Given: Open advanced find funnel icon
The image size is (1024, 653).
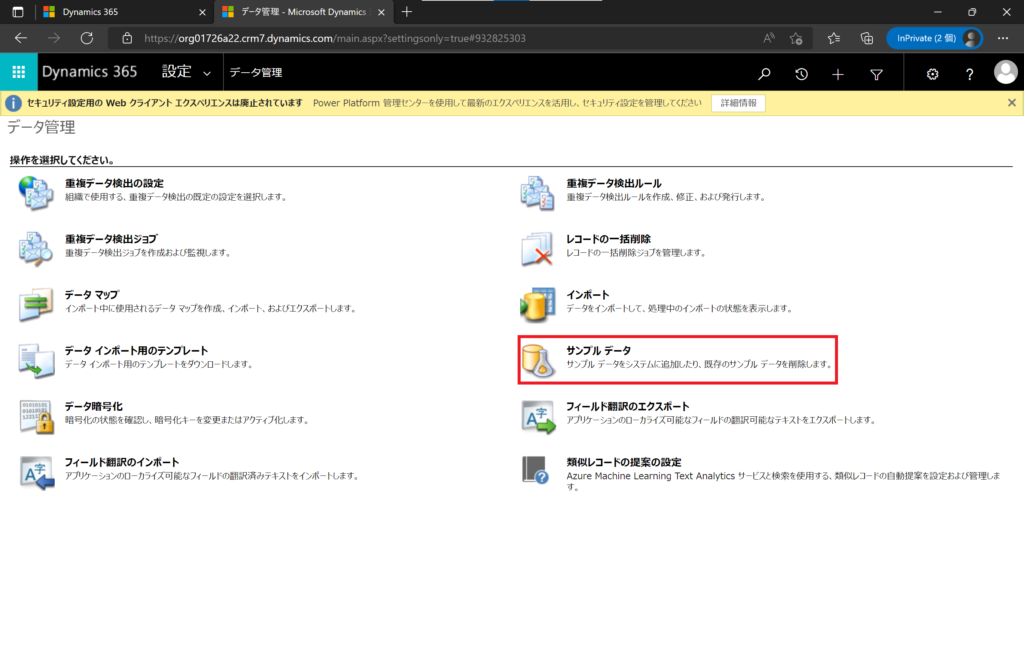Looking at the screenshot, I should (876, 73).
